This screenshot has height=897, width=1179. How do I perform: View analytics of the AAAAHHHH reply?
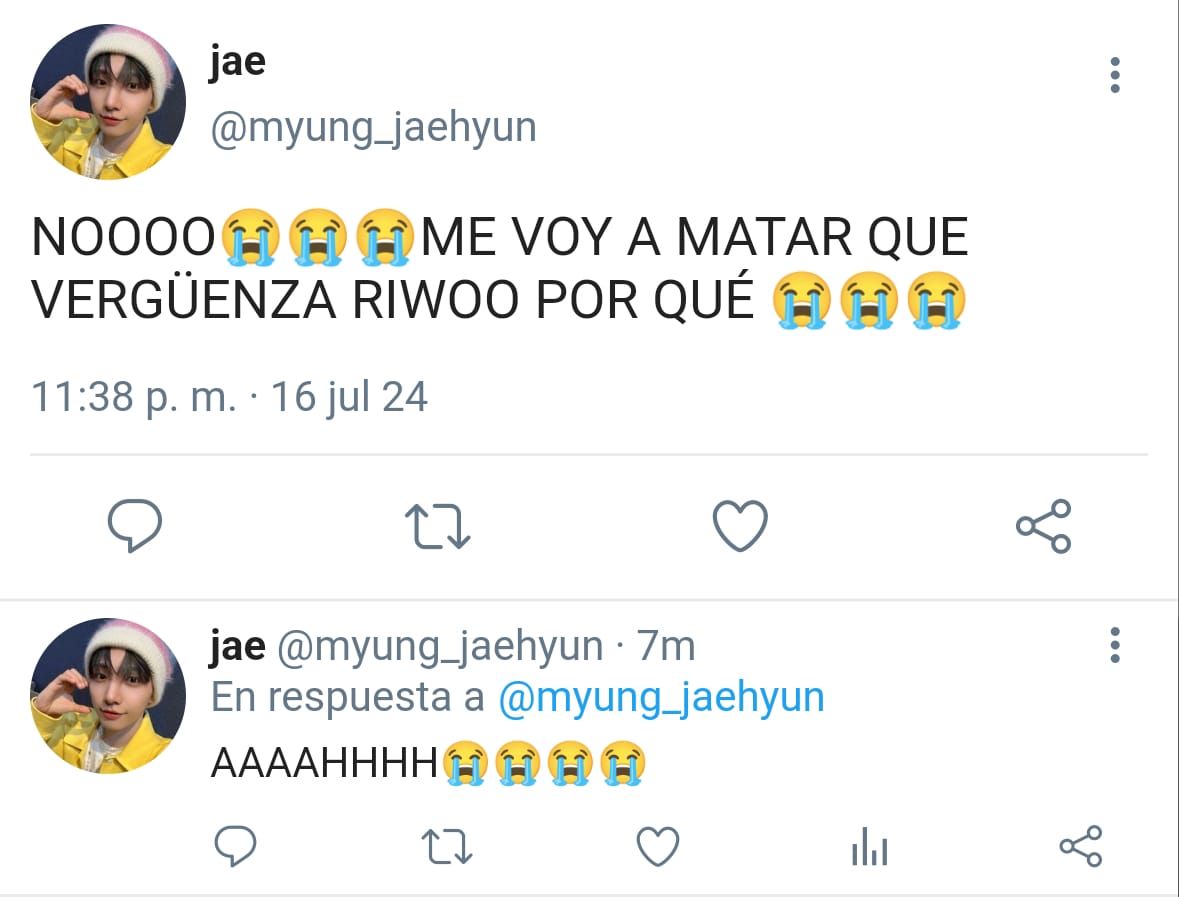(870, 847)
